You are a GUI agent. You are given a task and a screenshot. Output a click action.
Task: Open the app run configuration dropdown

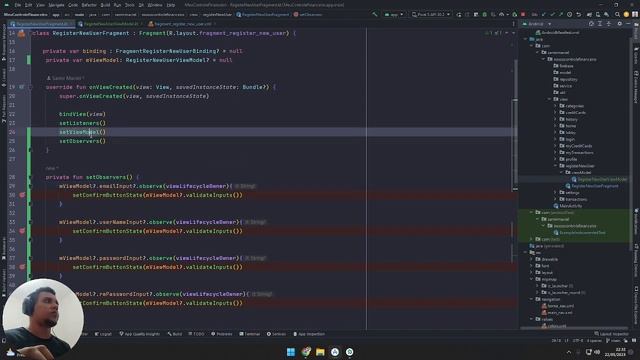pyautogui.click(x=393, y=14)
